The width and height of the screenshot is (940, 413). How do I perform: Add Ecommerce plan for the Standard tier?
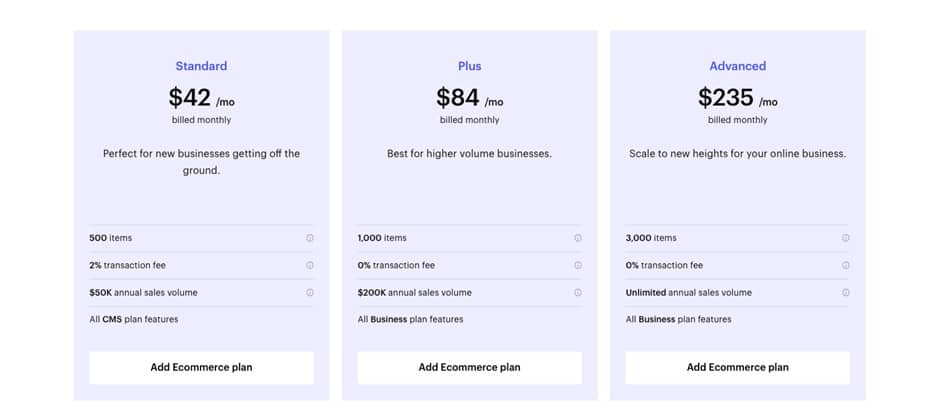coord(201,367)
